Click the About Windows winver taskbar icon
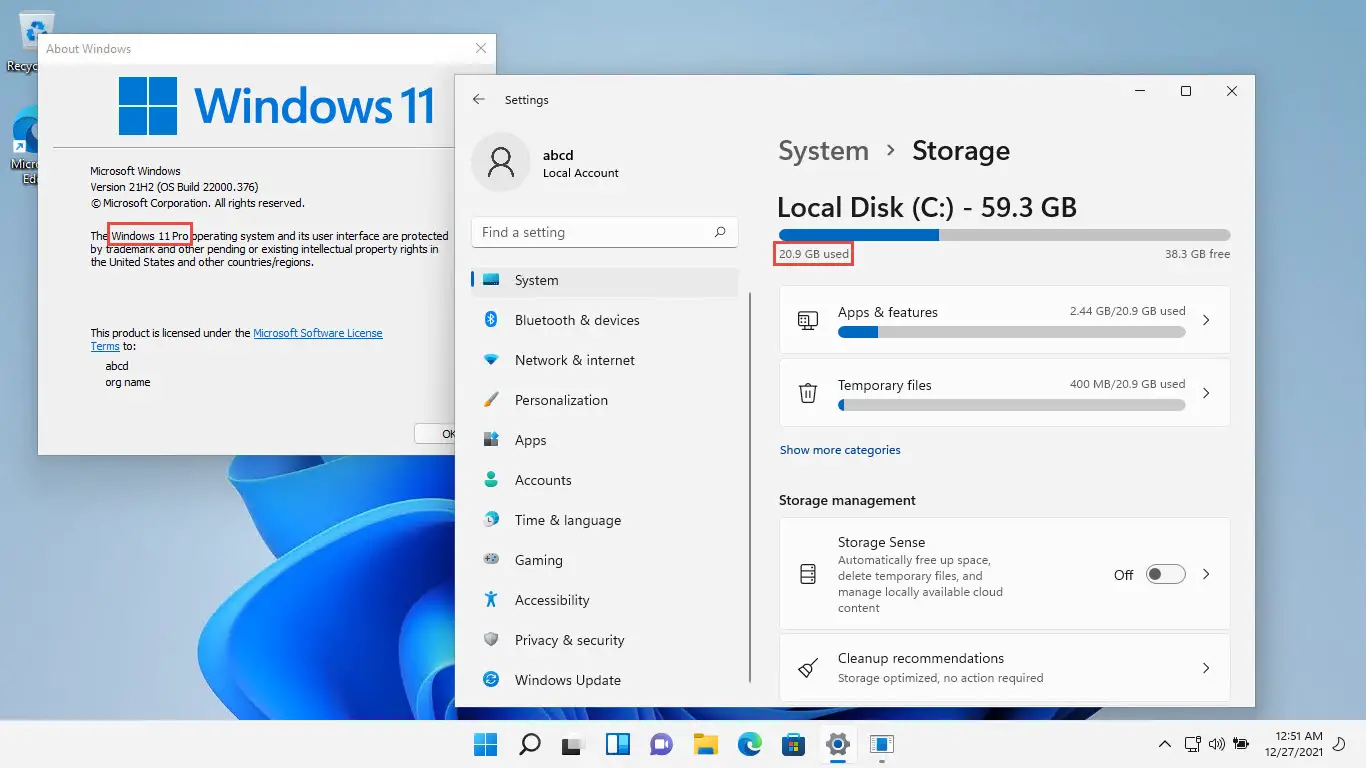The width and height of the screenshot is (1366, 768). pos(882,744)
